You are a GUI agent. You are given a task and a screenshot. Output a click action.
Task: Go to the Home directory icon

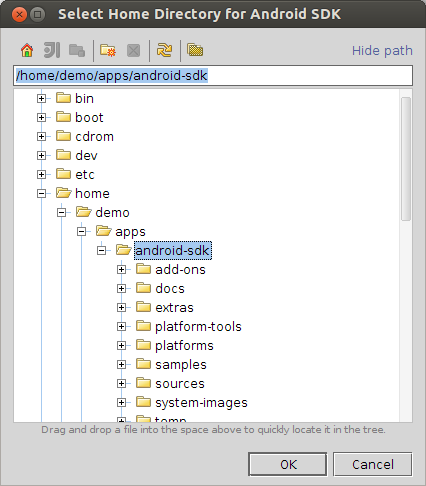coord(27,51)
